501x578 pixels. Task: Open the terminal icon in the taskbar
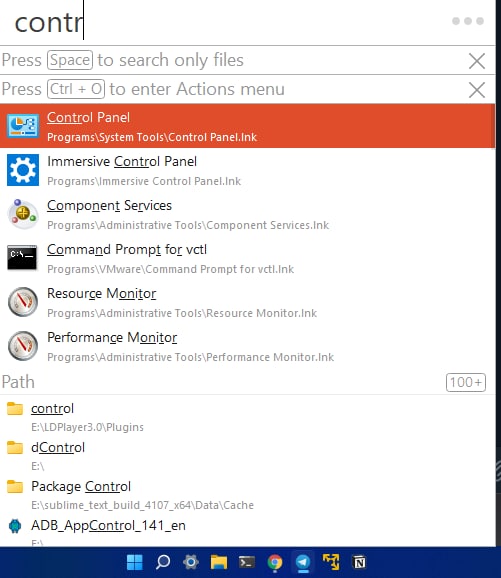click(247, 563)
